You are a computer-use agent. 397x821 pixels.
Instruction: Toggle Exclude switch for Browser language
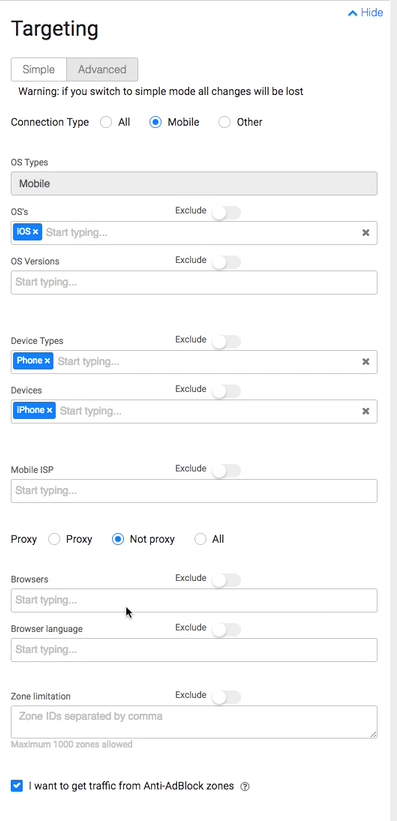click(x=226, y=629)
